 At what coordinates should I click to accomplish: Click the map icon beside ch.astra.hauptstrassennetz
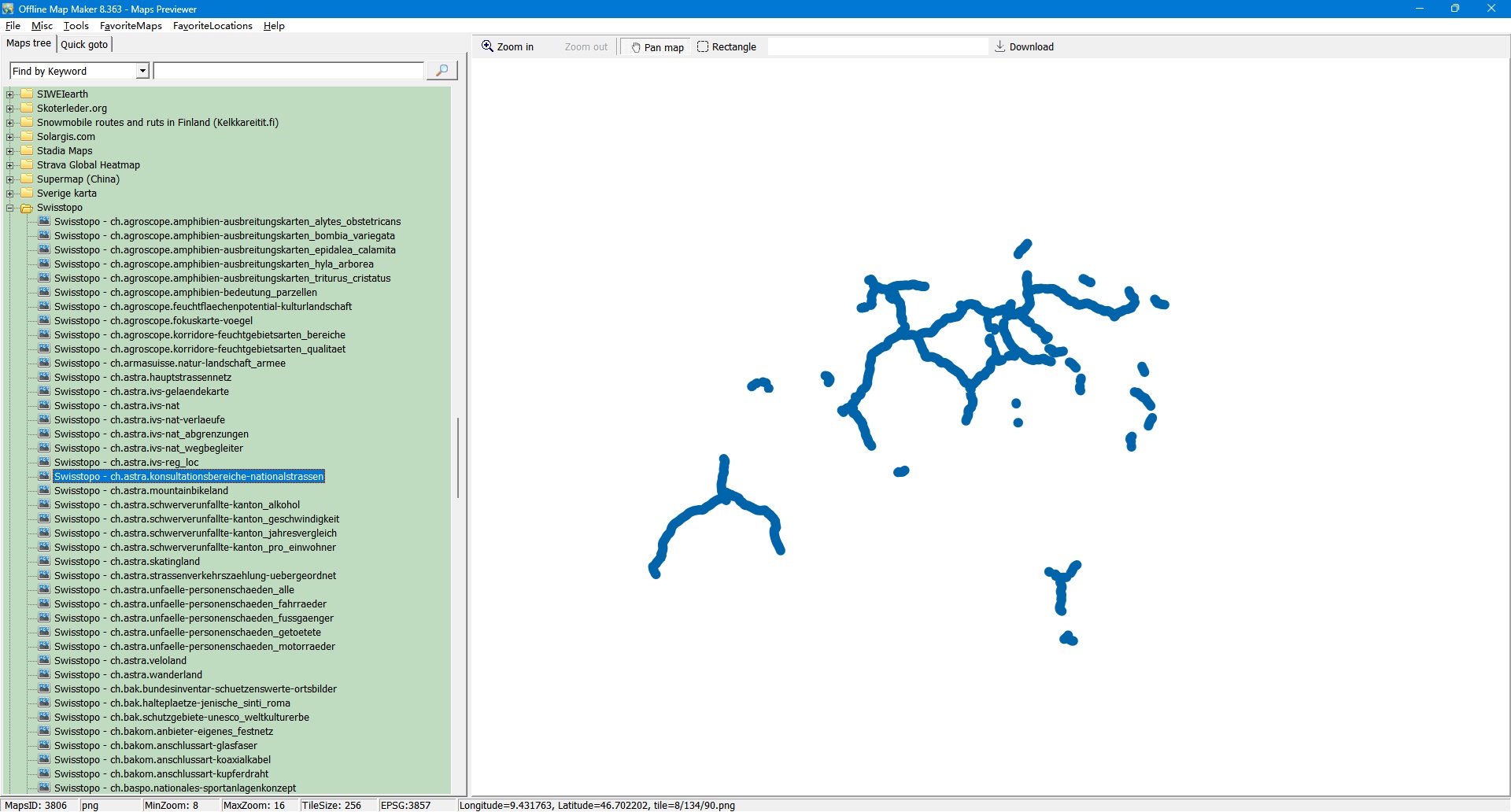pyautogui.click(x=44, y=378)
